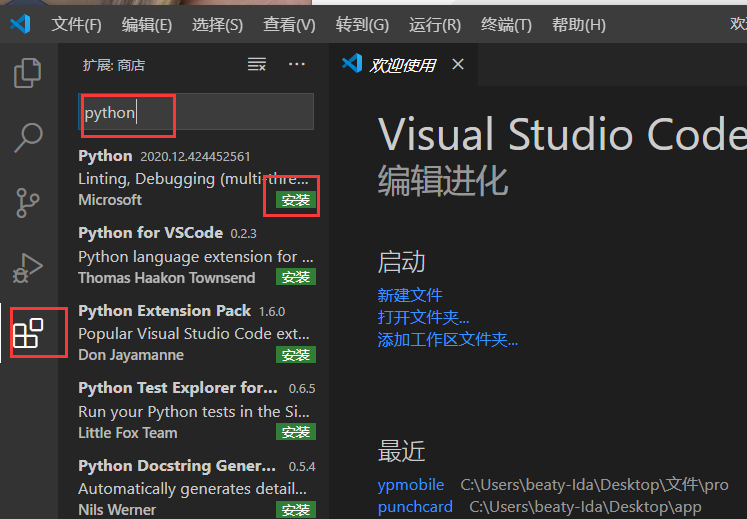
Task: Click version 0.6.5 of Python Test Explorer
Action: [x=302, y=389]
